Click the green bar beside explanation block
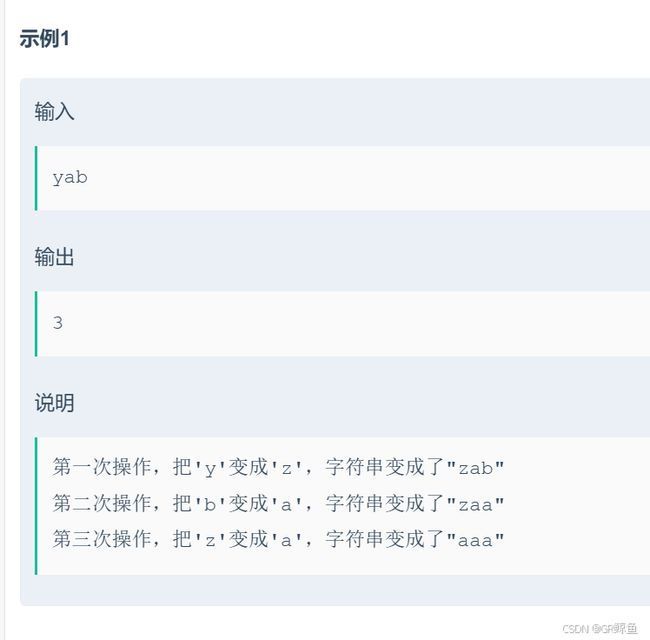The height and width of the screenshot is (640, 650). (x=36, y=506)
